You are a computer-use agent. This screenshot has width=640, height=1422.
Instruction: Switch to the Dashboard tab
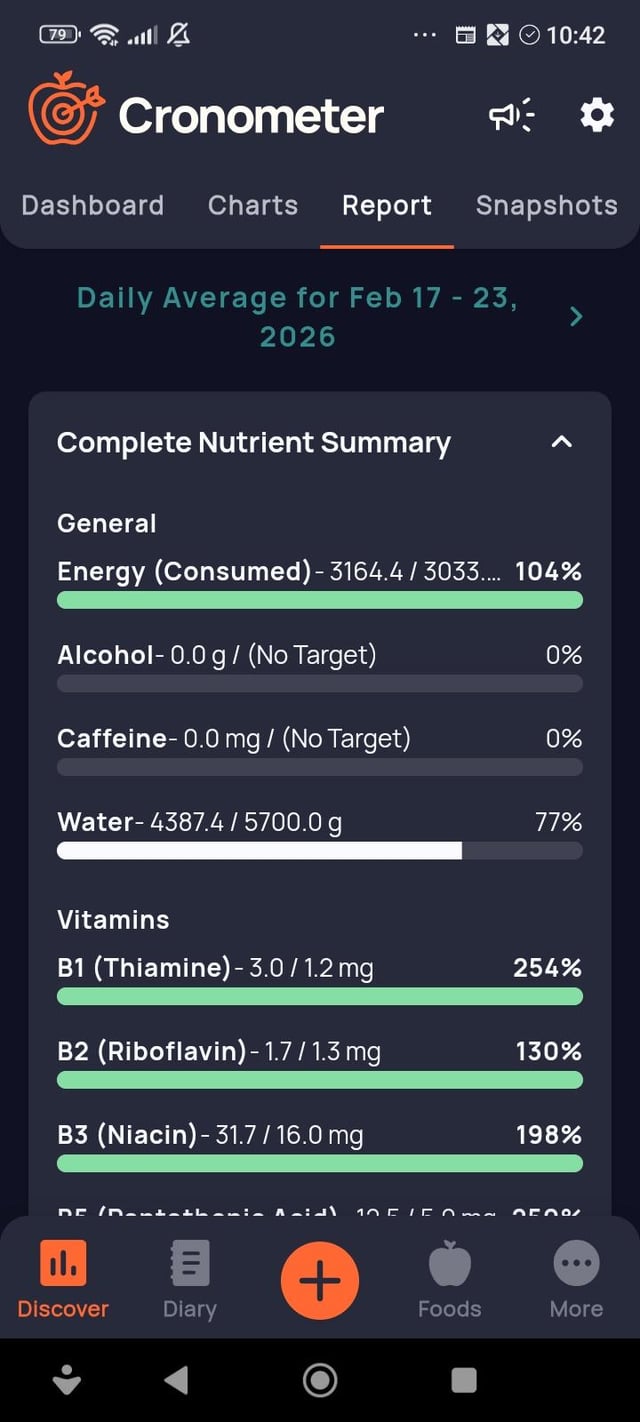coord(92,206)
